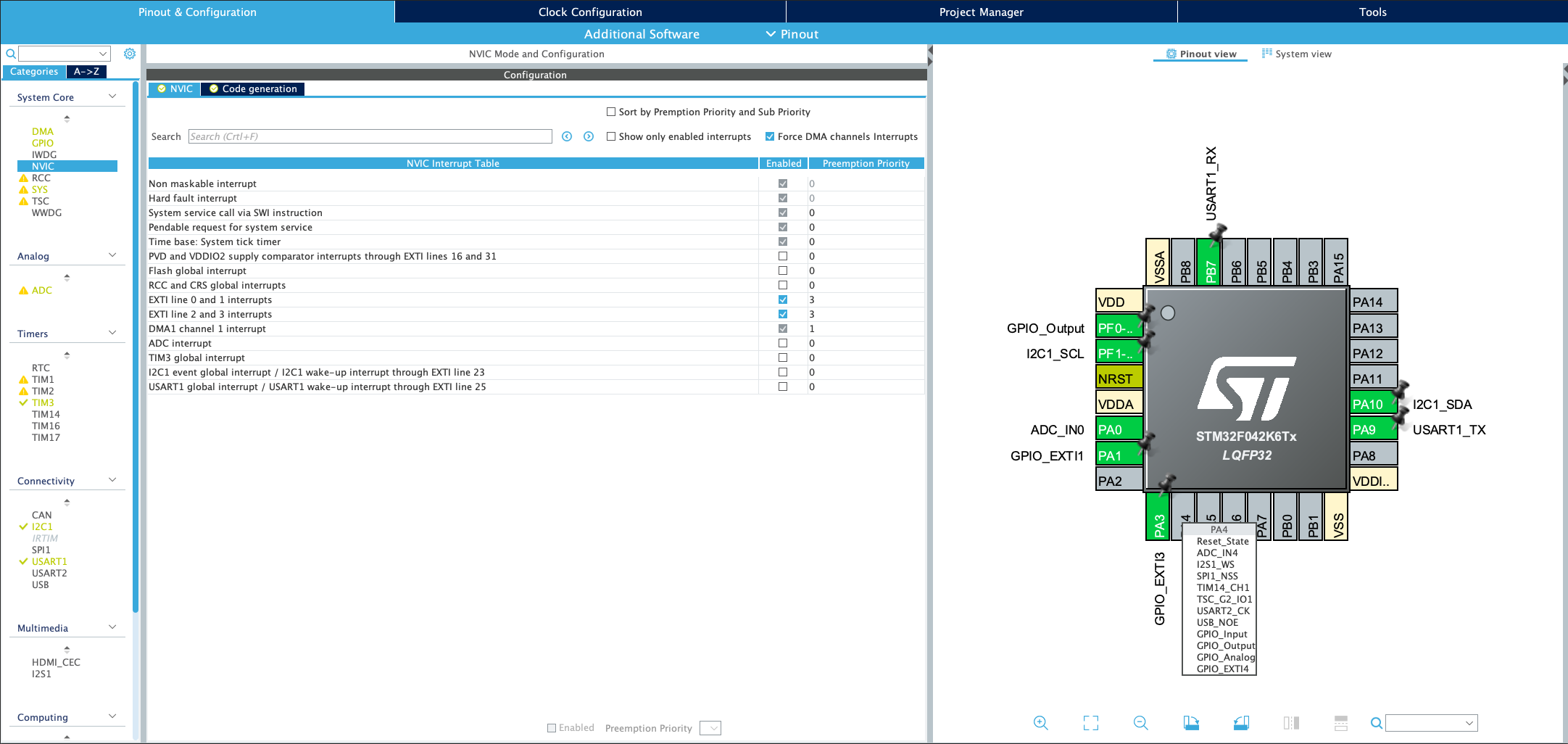Open the category settings gear
1568x744 pixels.
point(130,54)
